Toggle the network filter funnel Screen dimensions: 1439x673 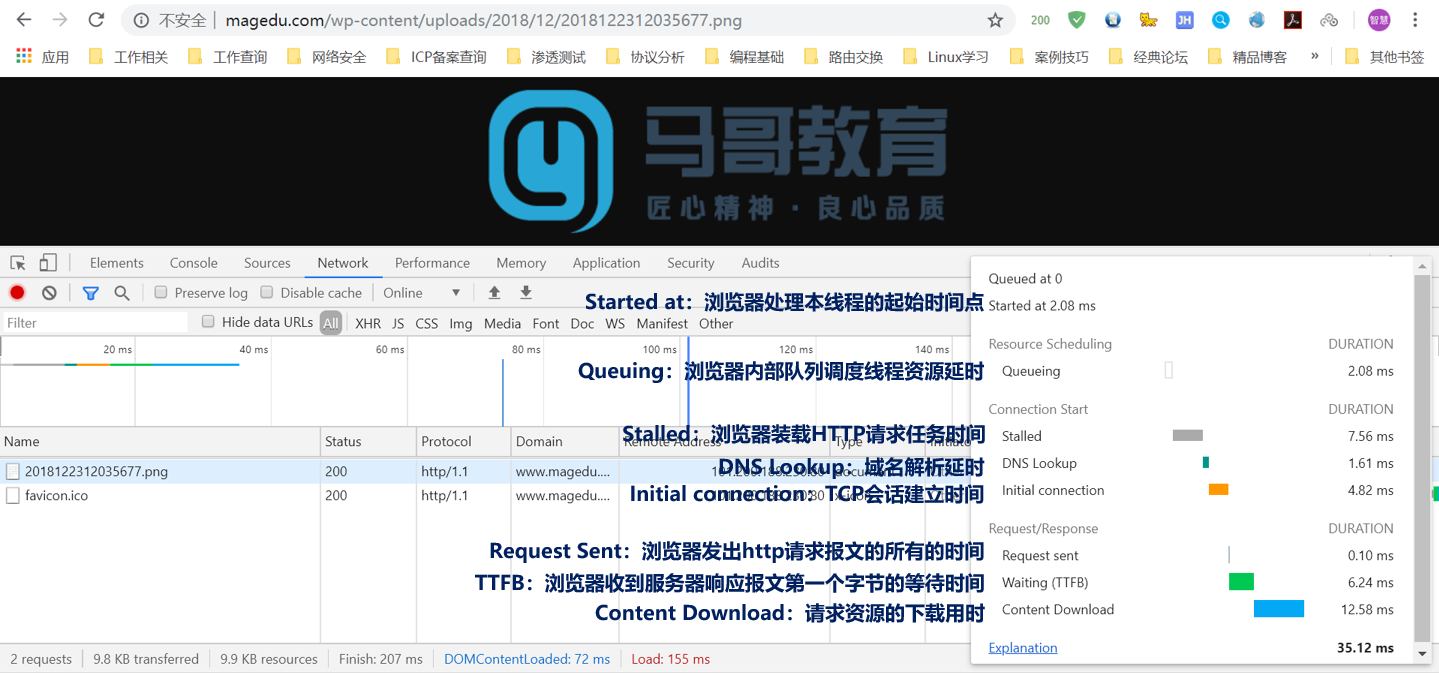(90, 293)
